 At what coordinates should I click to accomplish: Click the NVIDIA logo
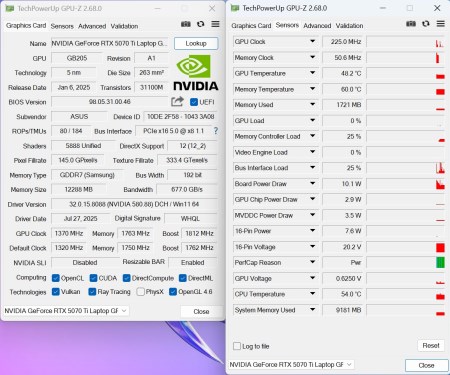tap(196, 73)
